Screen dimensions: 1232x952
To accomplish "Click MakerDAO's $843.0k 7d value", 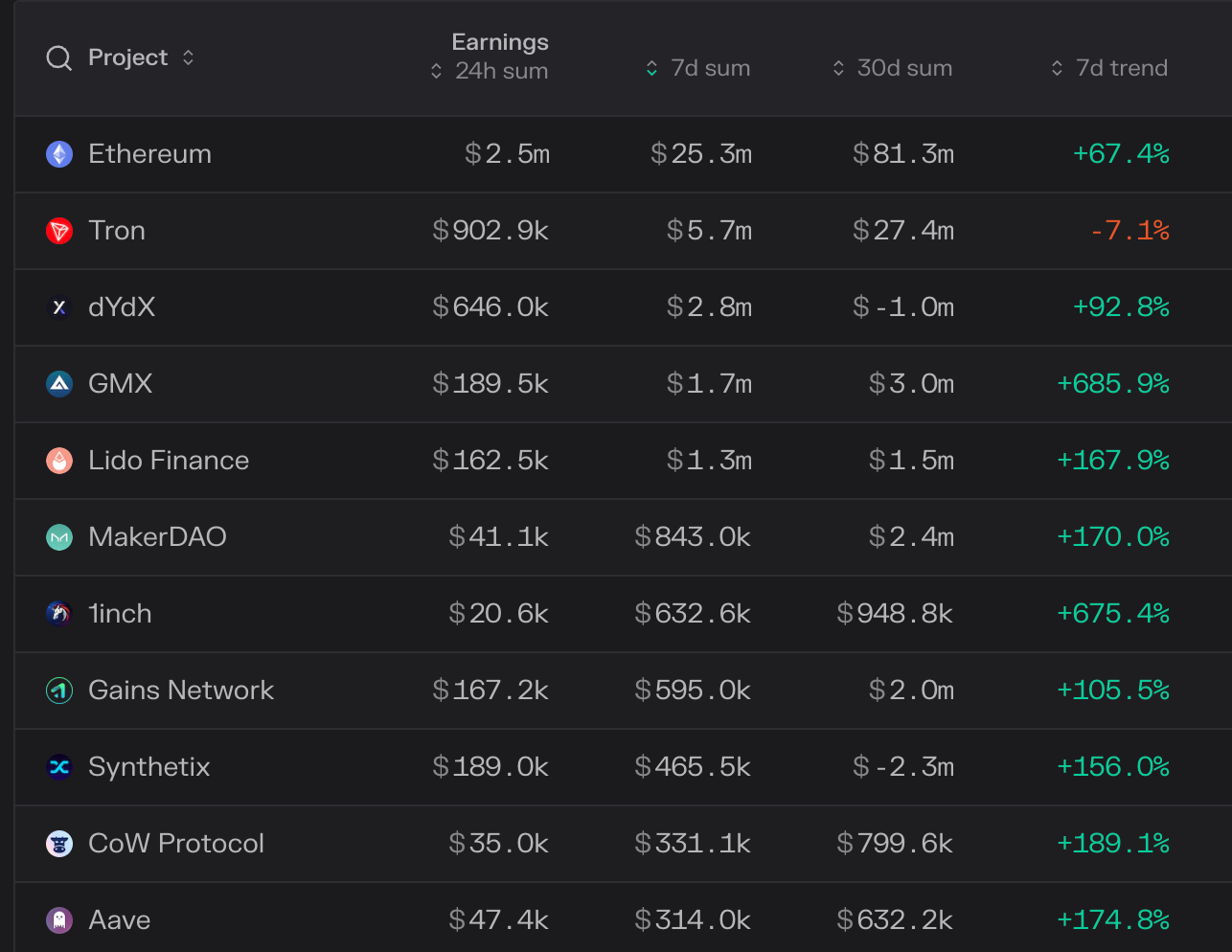I will click(x=693, y=537).
